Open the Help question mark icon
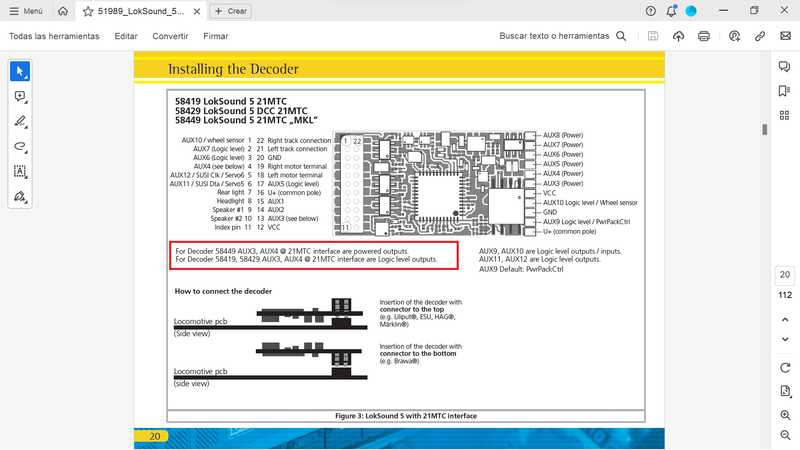 pos(651,11)
